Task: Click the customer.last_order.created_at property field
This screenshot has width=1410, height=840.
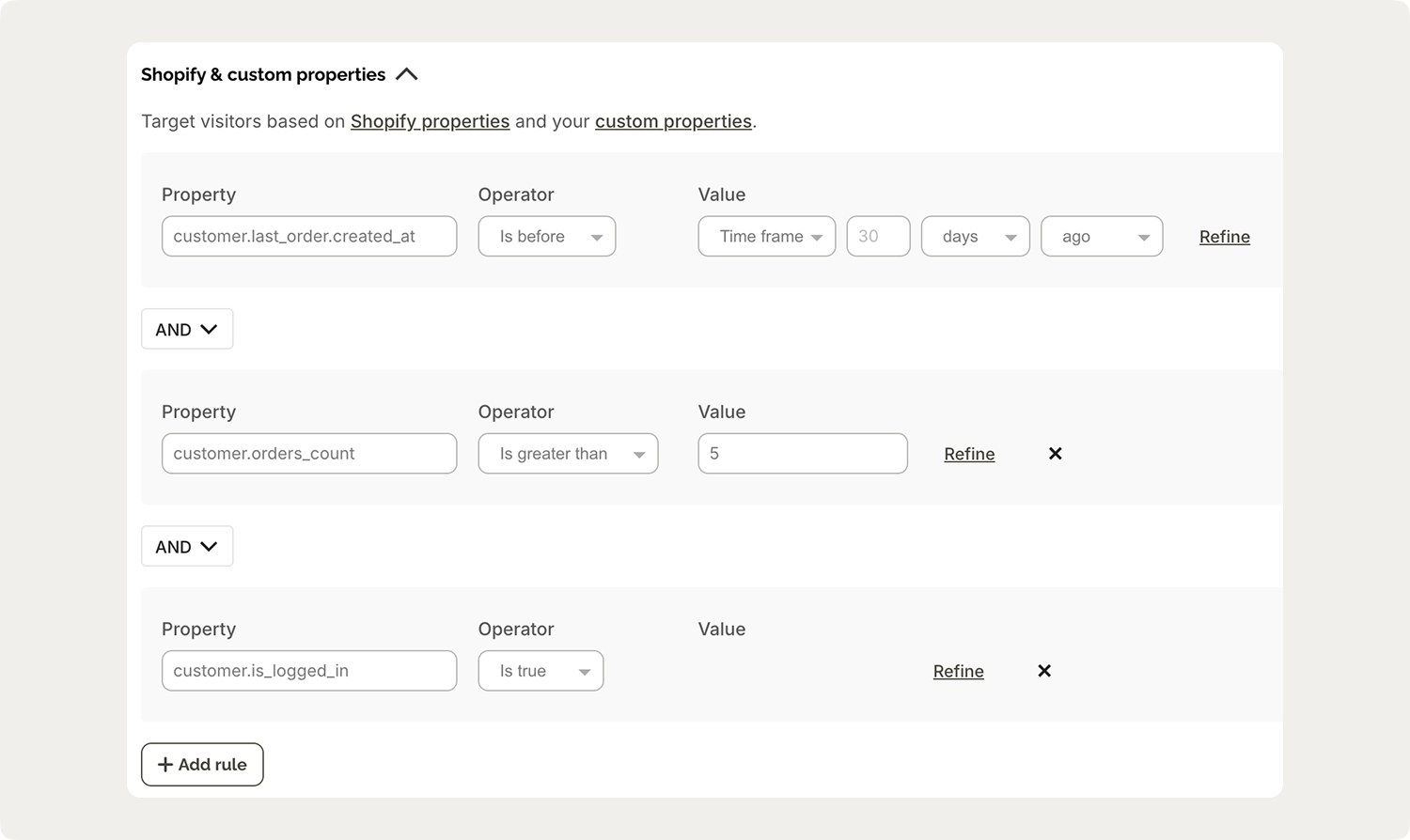Action: [x=309, y=237]
